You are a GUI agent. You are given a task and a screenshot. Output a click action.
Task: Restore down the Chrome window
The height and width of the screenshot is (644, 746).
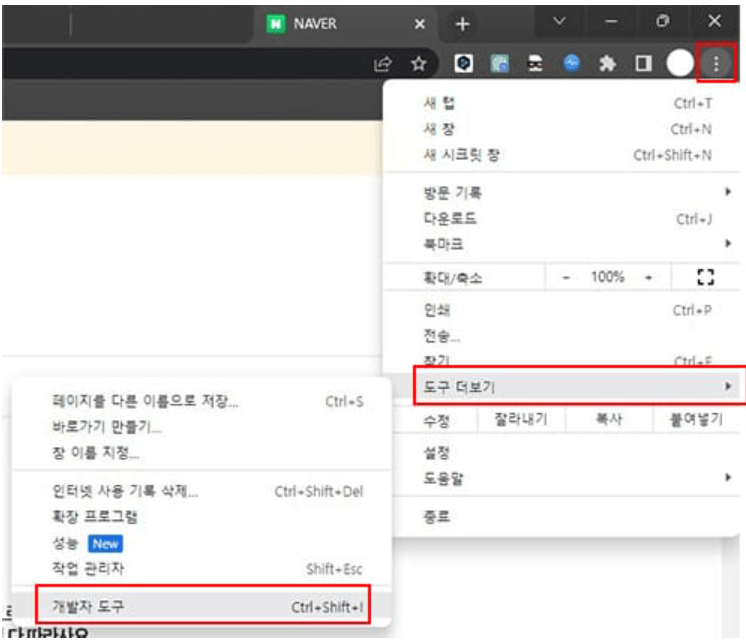coord(663,21)
